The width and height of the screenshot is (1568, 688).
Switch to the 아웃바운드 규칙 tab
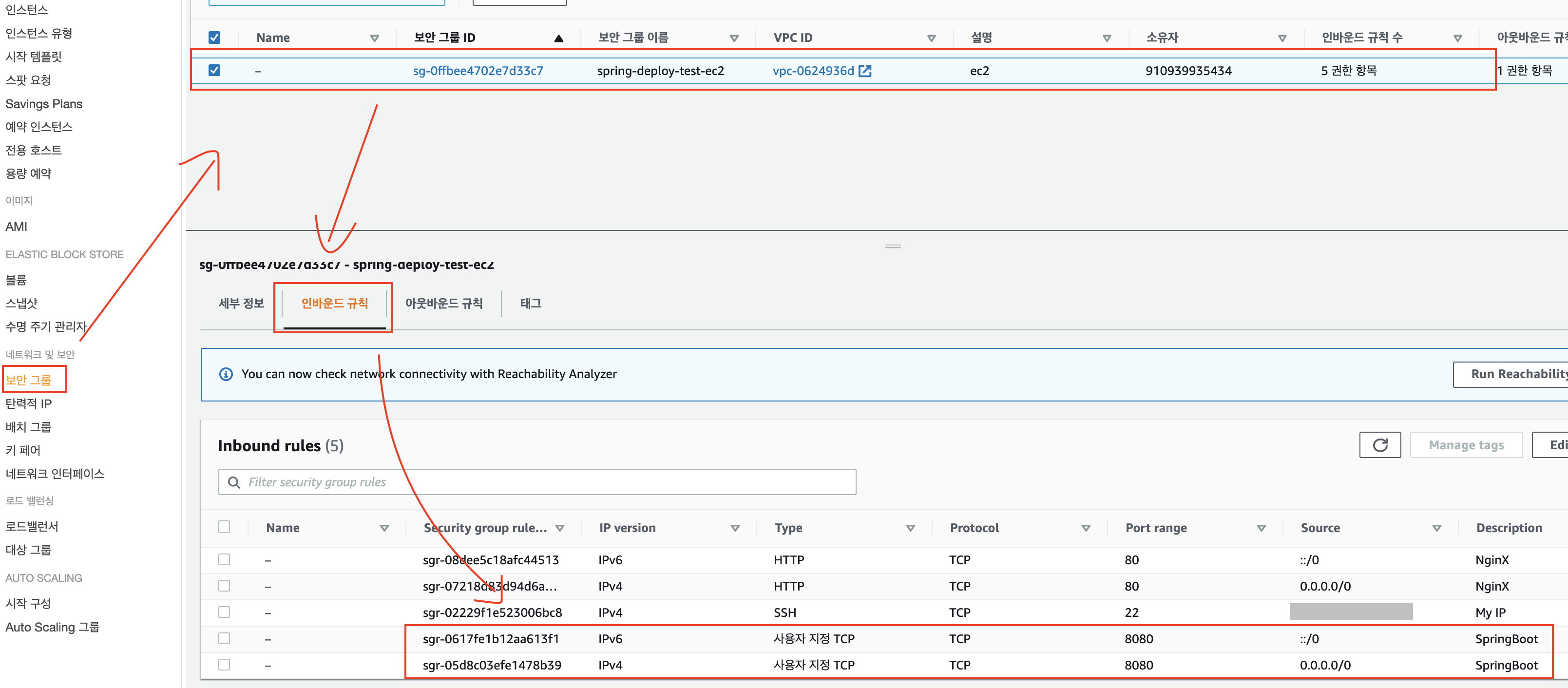[x=444, y=303]
